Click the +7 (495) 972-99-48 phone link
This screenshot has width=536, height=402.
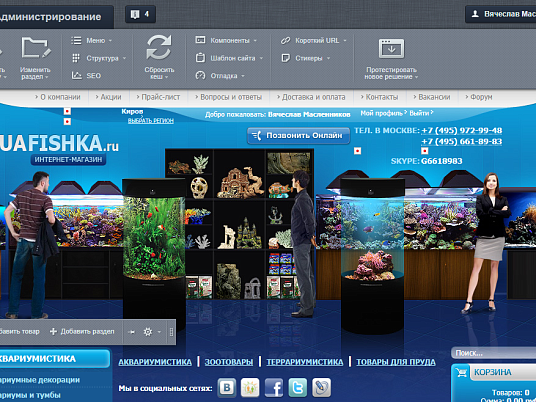click(x=461, y=131)
